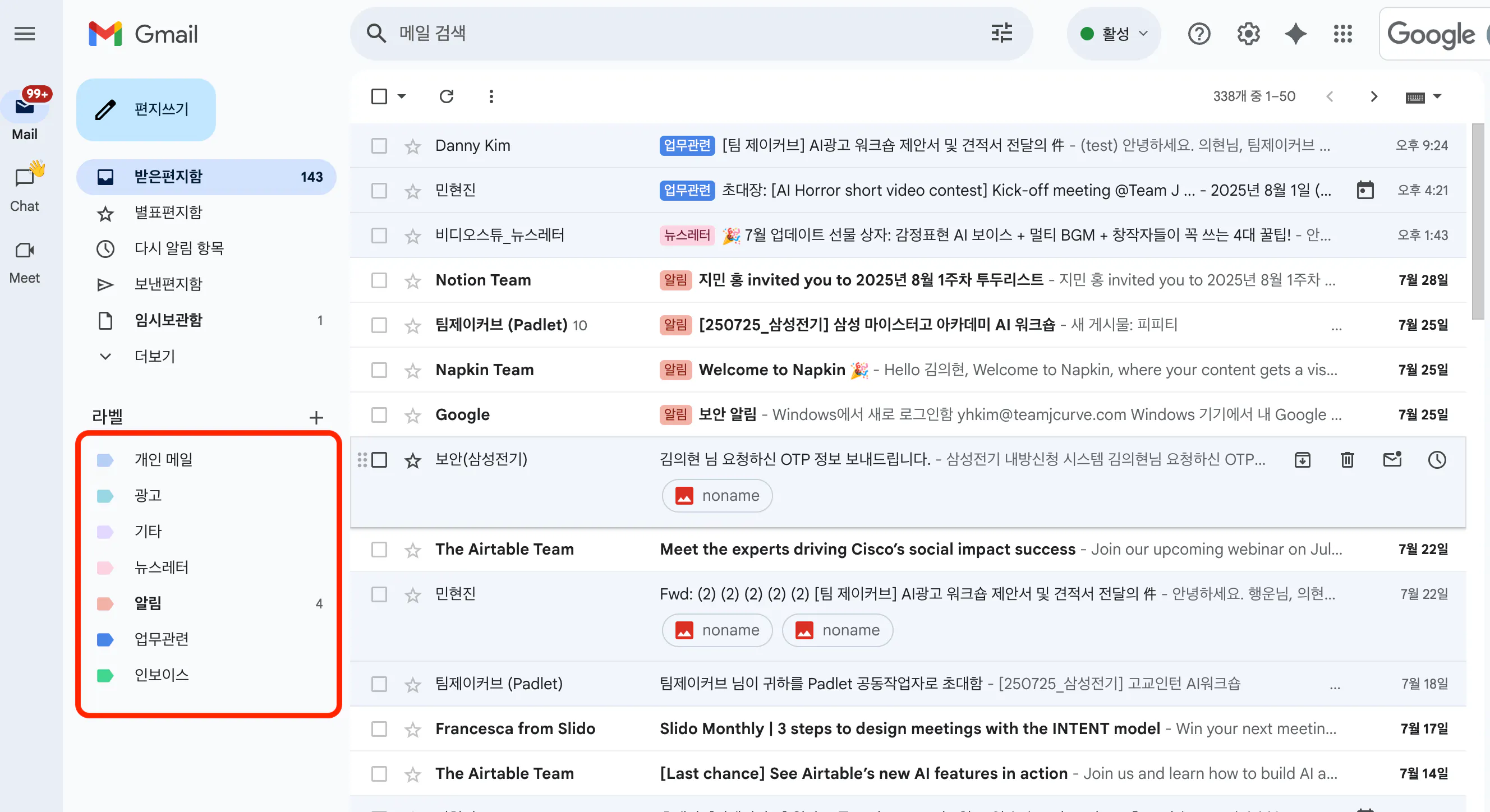Open the three-dot more options menu
This screenshot has width=1490, height=812.
tap(491, 96)
